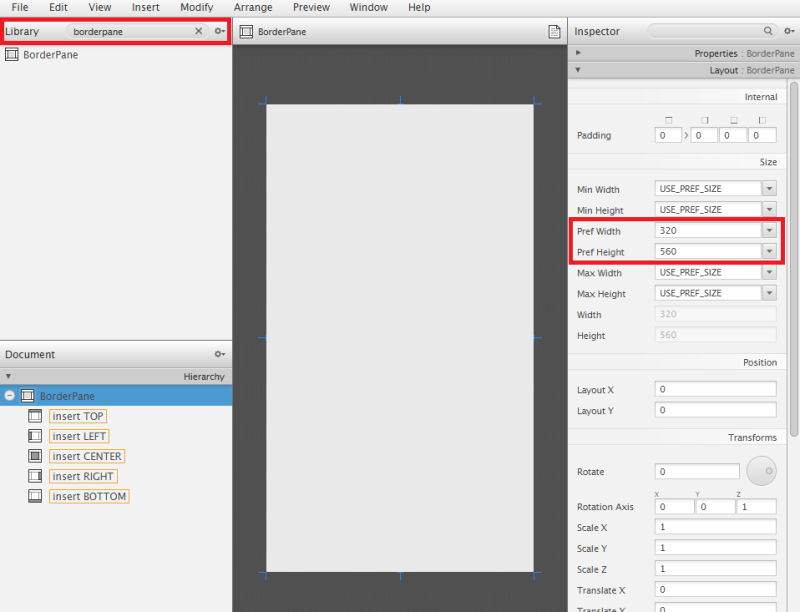
Task: Select the insert BOTTOM placeholder label
Action: pyautogui.click(x=89, y=496)
